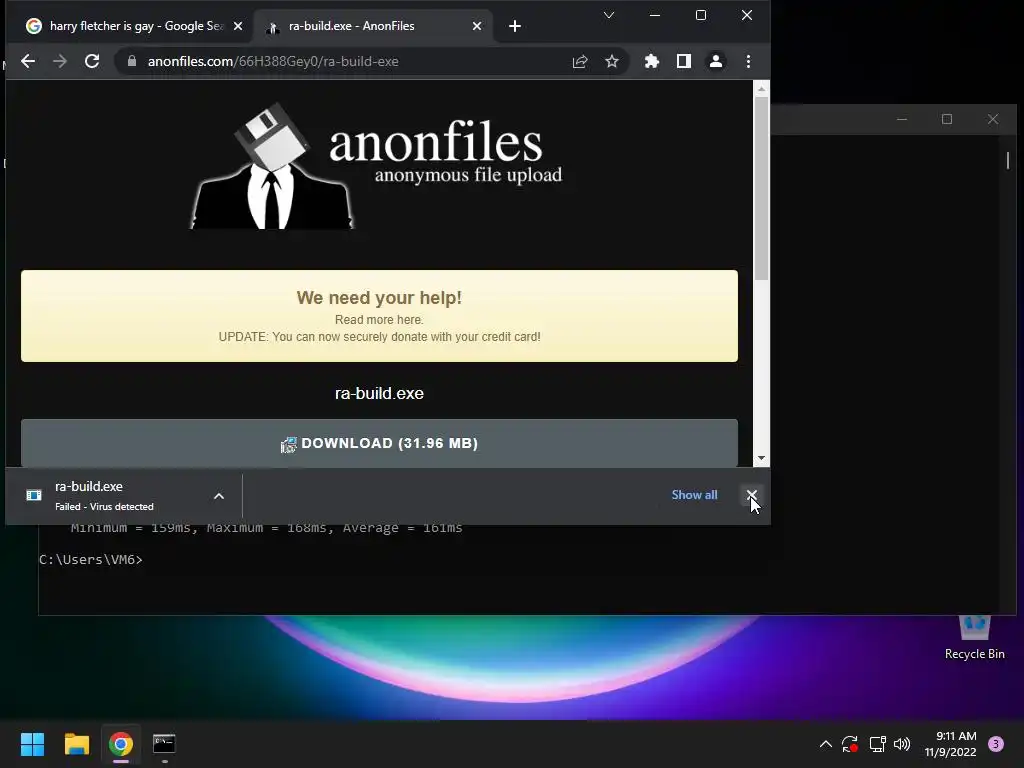
Task: Open the network status tray icon
Action: point(877,744)
